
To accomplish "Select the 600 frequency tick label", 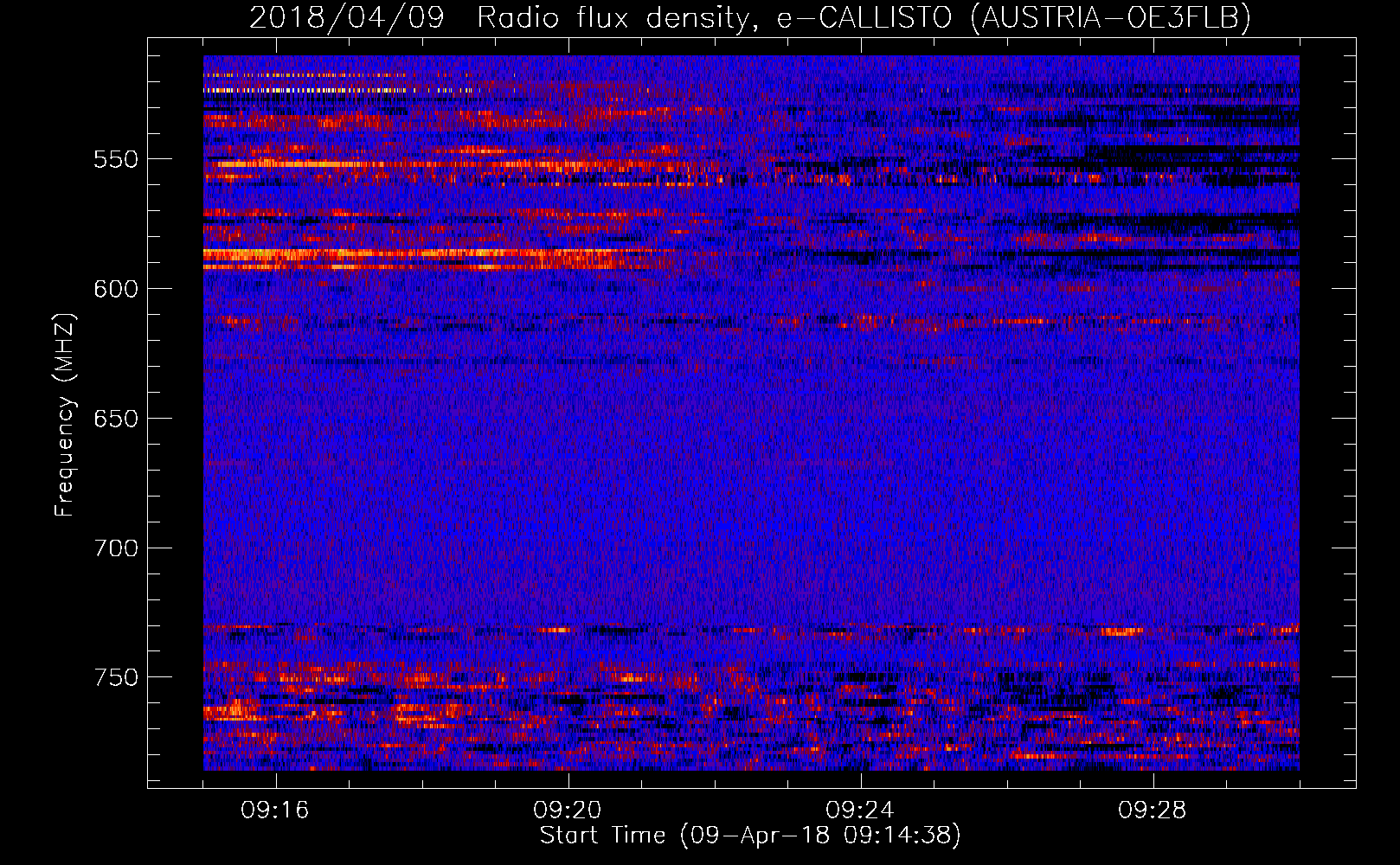I will 116,289.
